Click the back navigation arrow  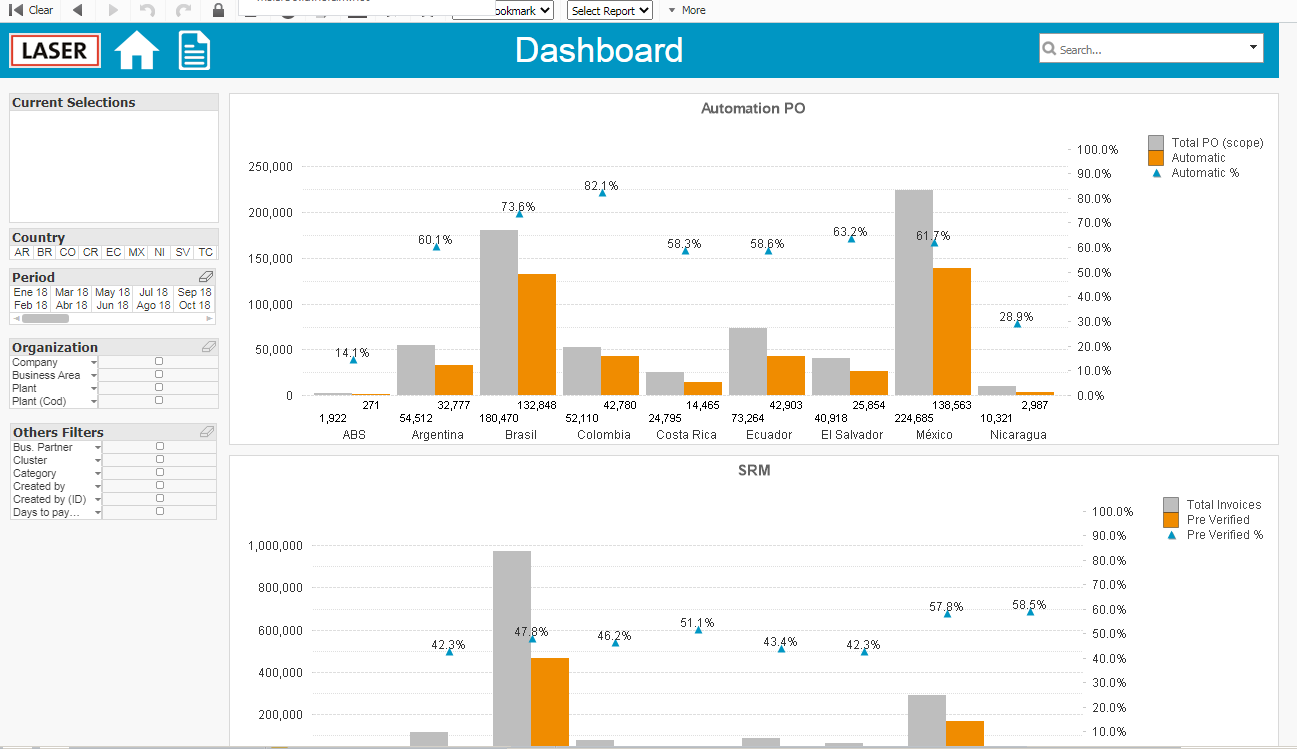(x=78, y=10)
